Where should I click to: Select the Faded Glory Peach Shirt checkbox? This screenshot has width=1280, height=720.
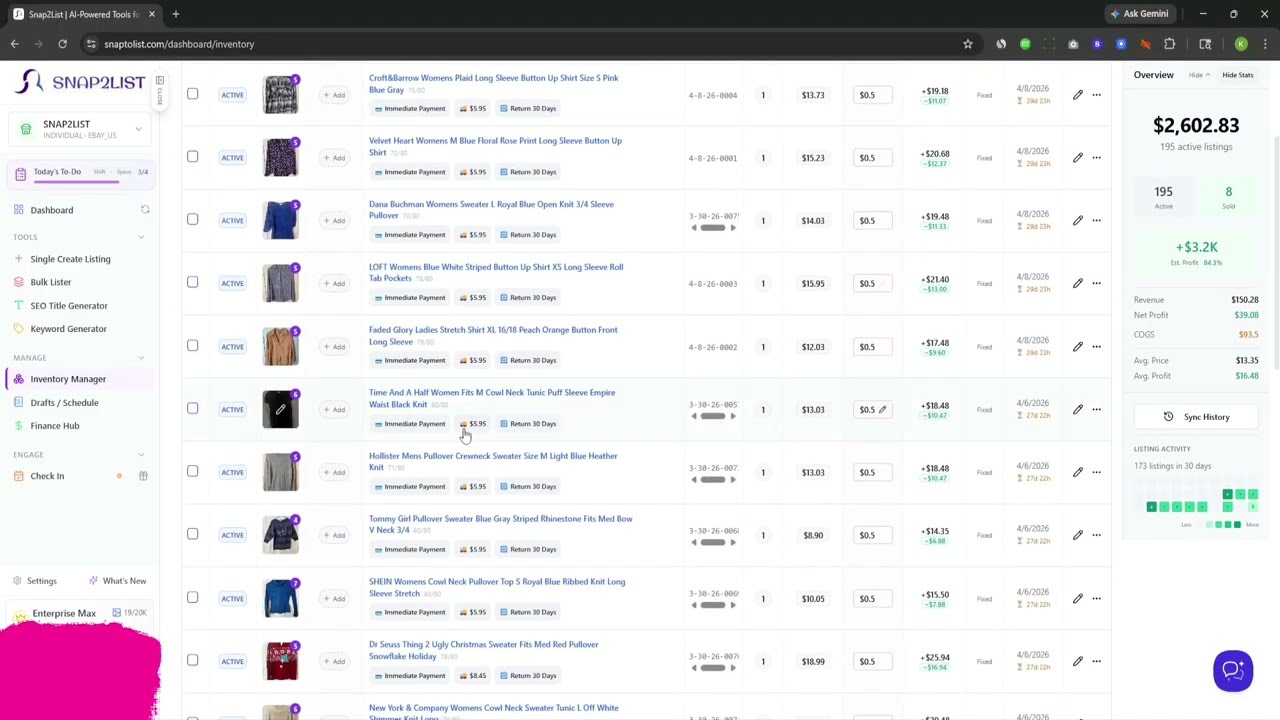click(192, 346)
